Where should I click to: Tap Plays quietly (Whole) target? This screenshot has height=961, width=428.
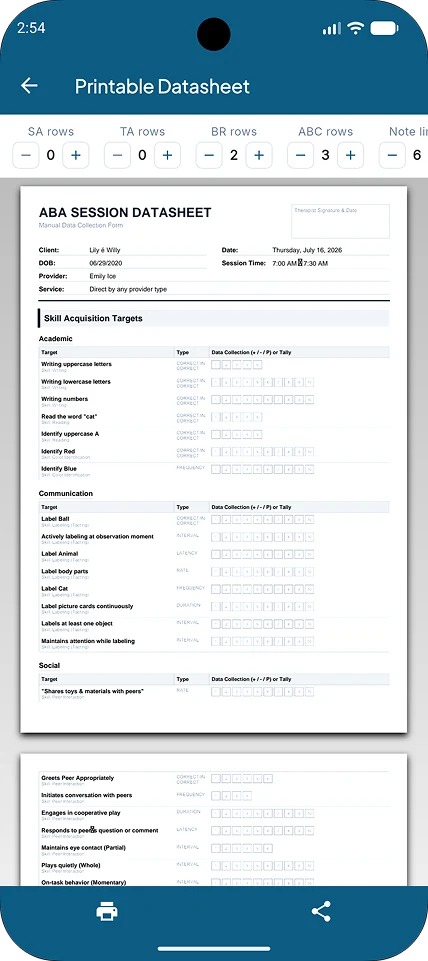[71, 865]
